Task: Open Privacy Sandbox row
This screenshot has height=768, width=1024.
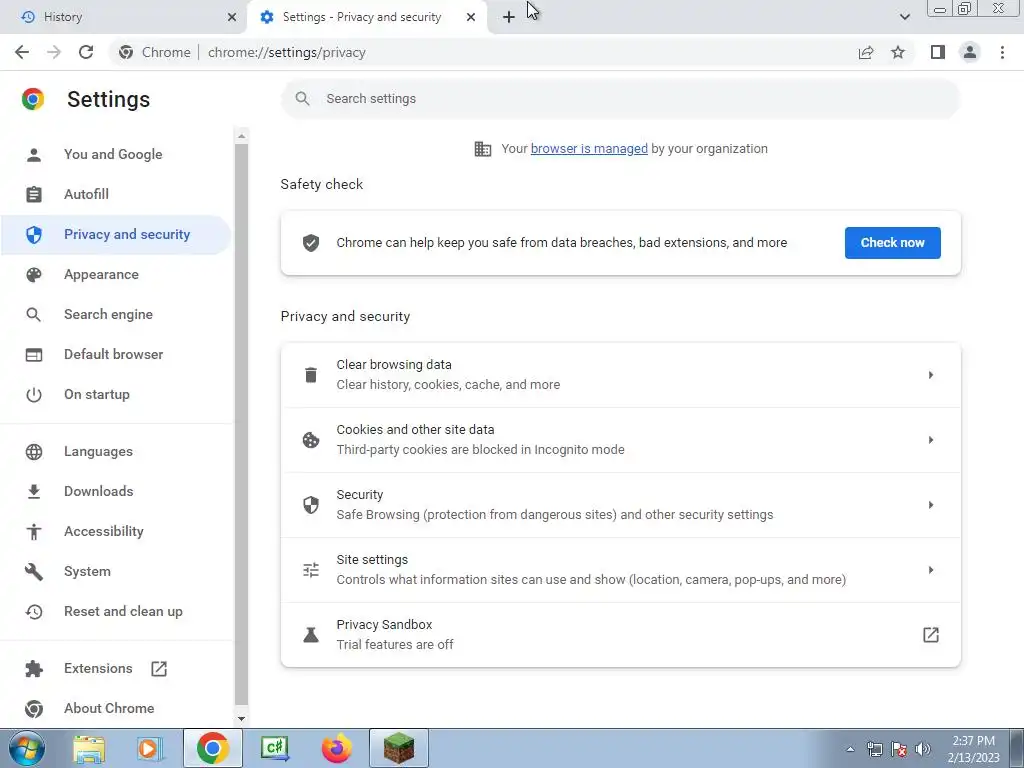Action: click(x=620, y=635)
